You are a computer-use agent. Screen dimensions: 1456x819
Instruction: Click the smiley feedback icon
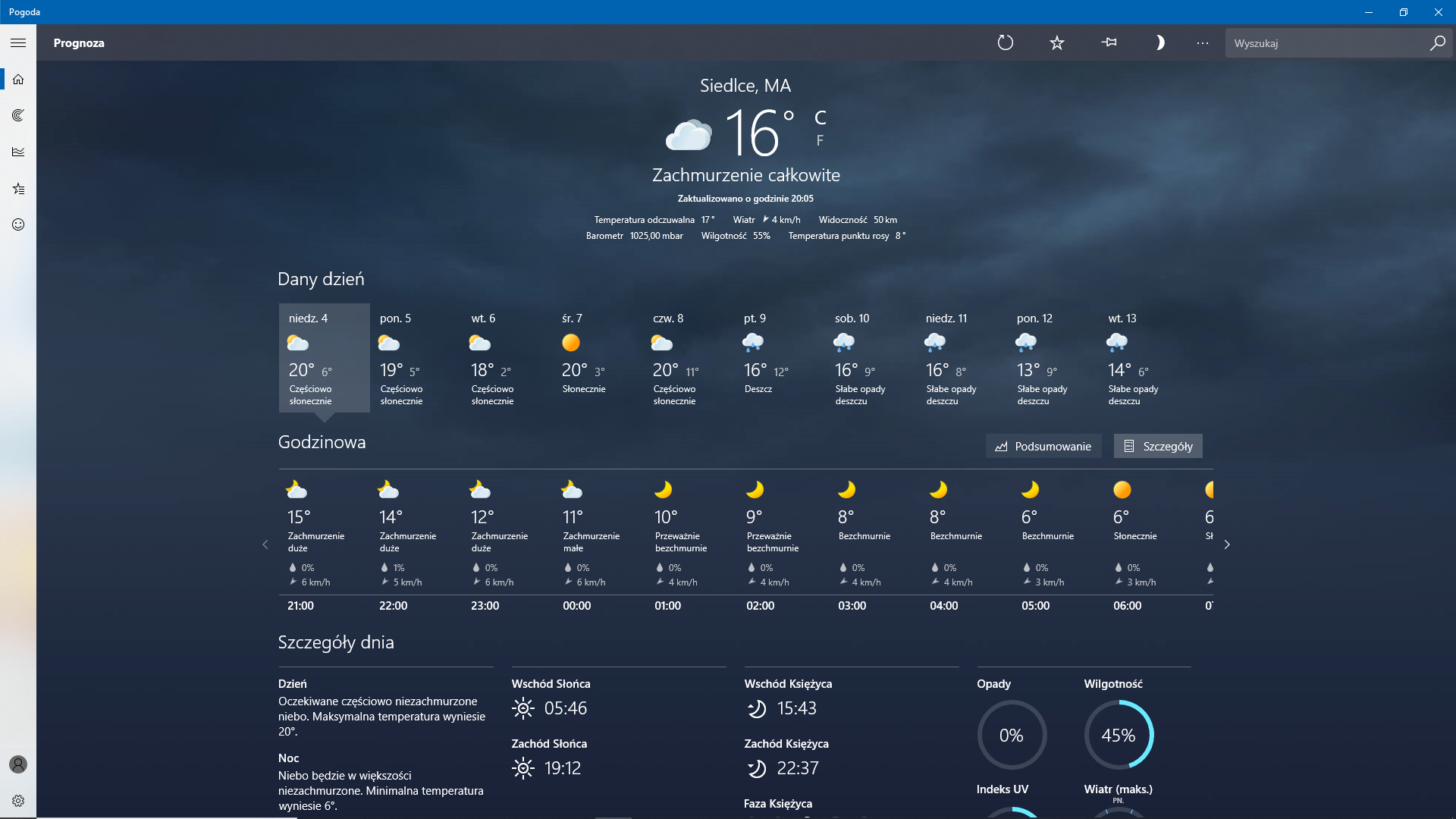tap(18, 224)
